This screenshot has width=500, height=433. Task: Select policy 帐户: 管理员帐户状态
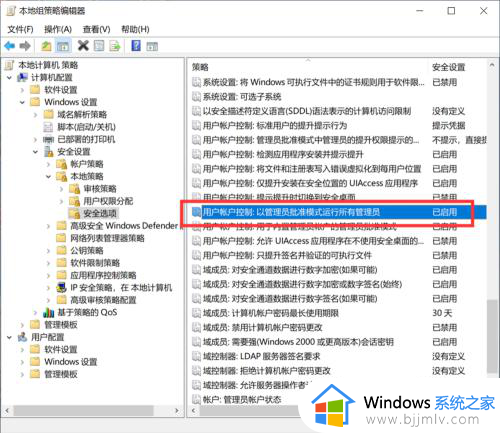coord(242,399)
